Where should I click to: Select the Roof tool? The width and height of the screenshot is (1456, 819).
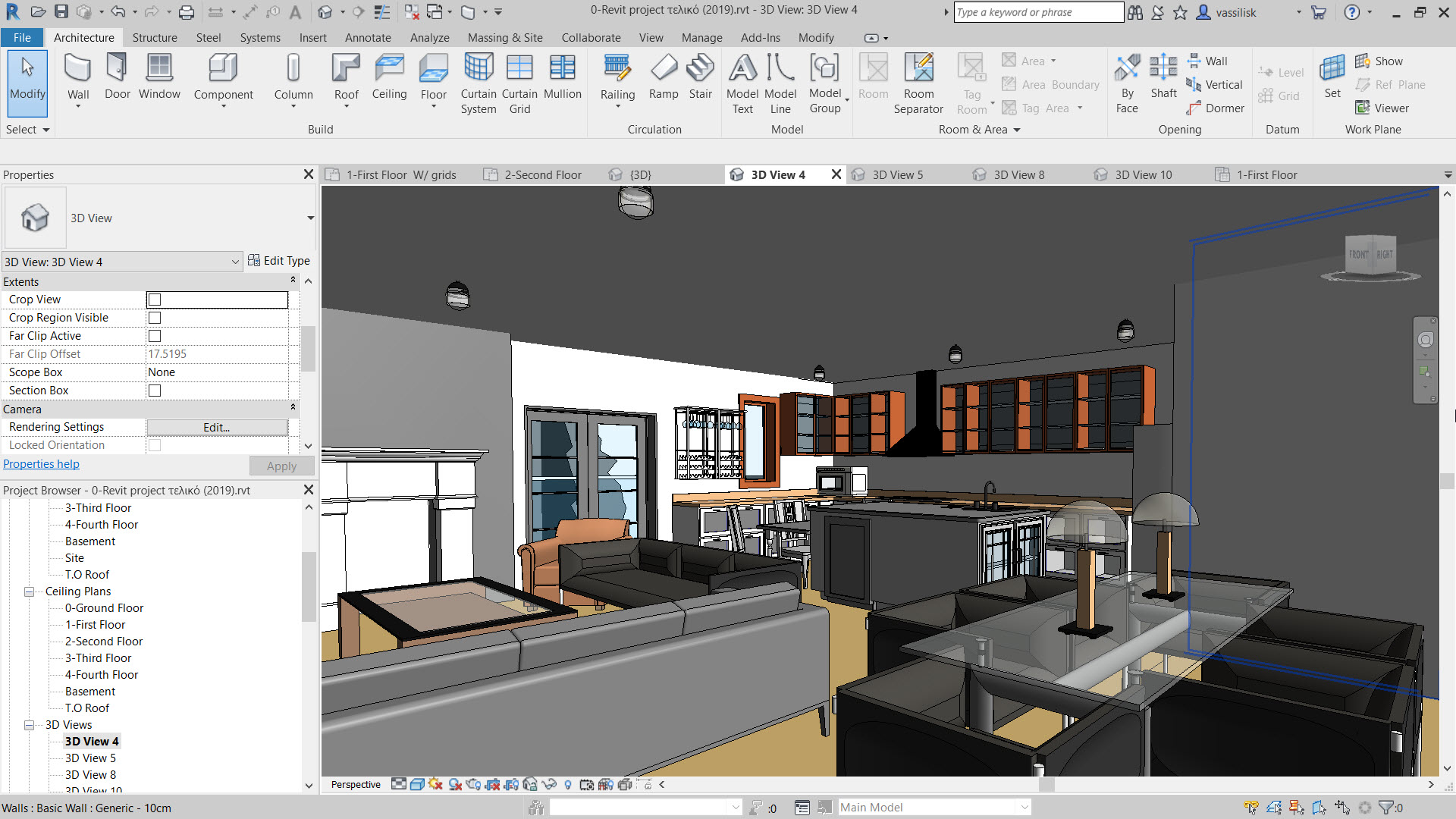click(x=346, y=84)
